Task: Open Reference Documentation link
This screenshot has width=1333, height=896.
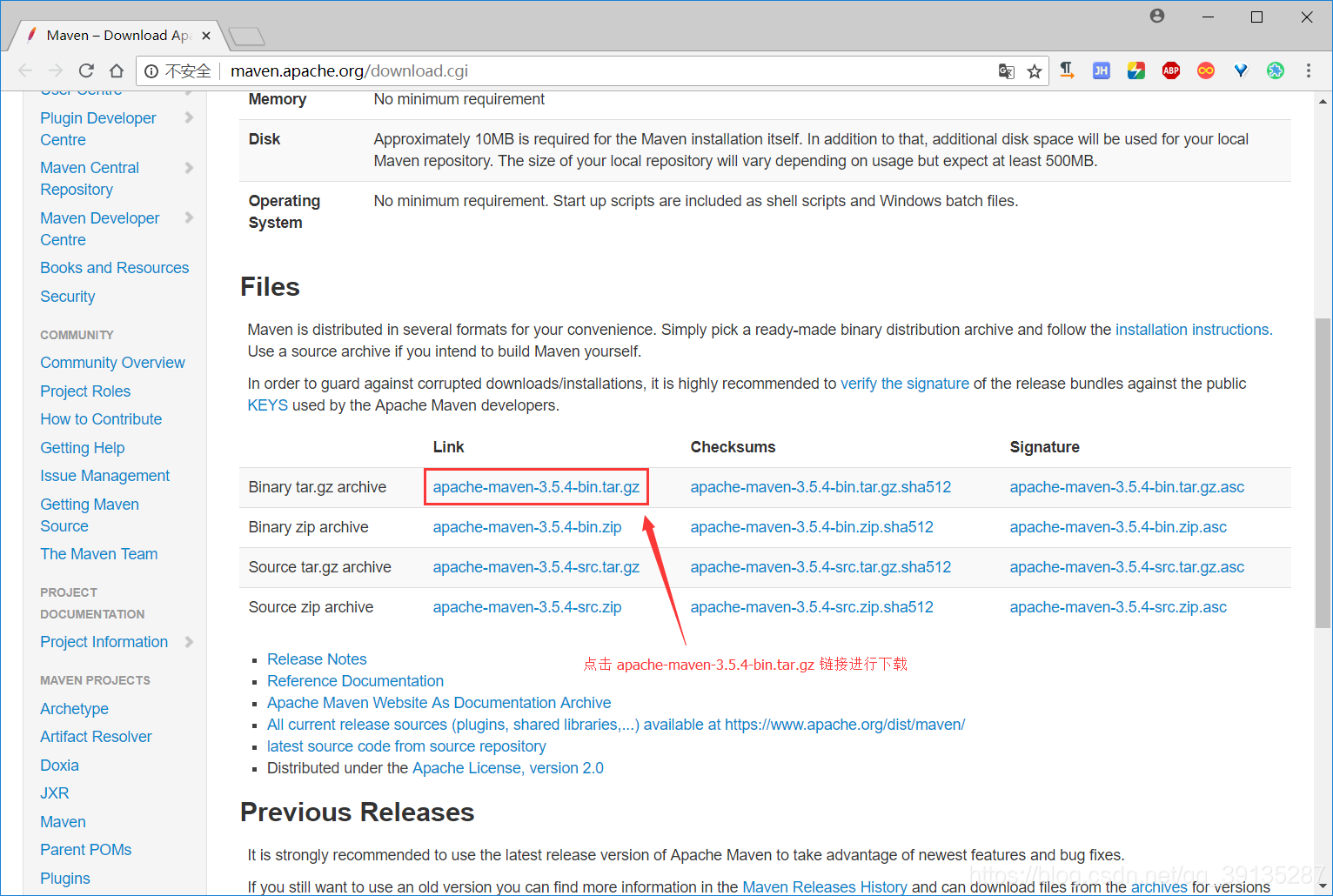Action: pos(355,681)
